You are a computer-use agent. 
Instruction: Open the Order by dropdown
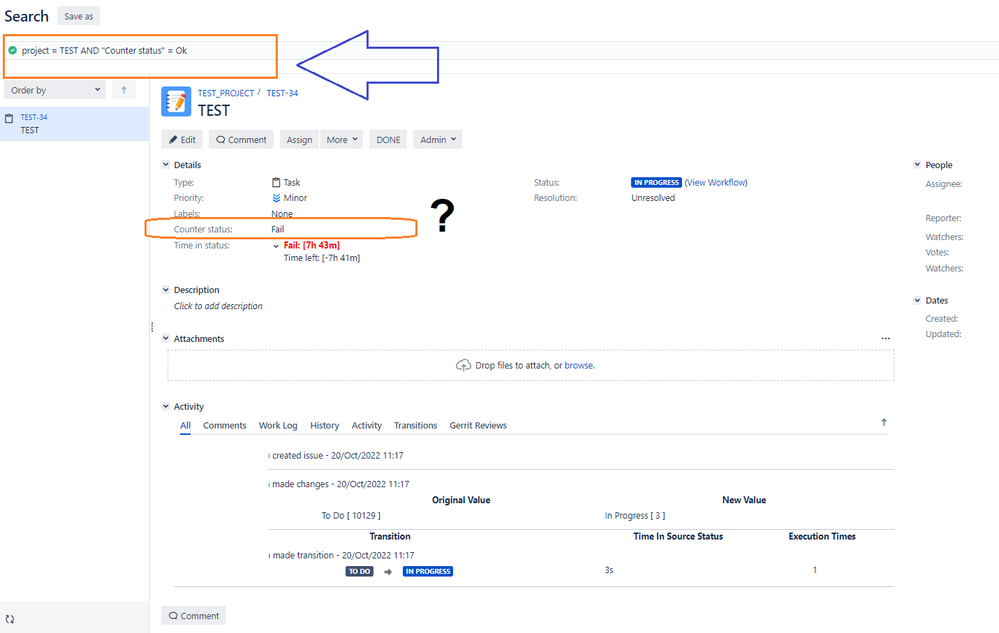pyautogui.click(x=55, y=90)
